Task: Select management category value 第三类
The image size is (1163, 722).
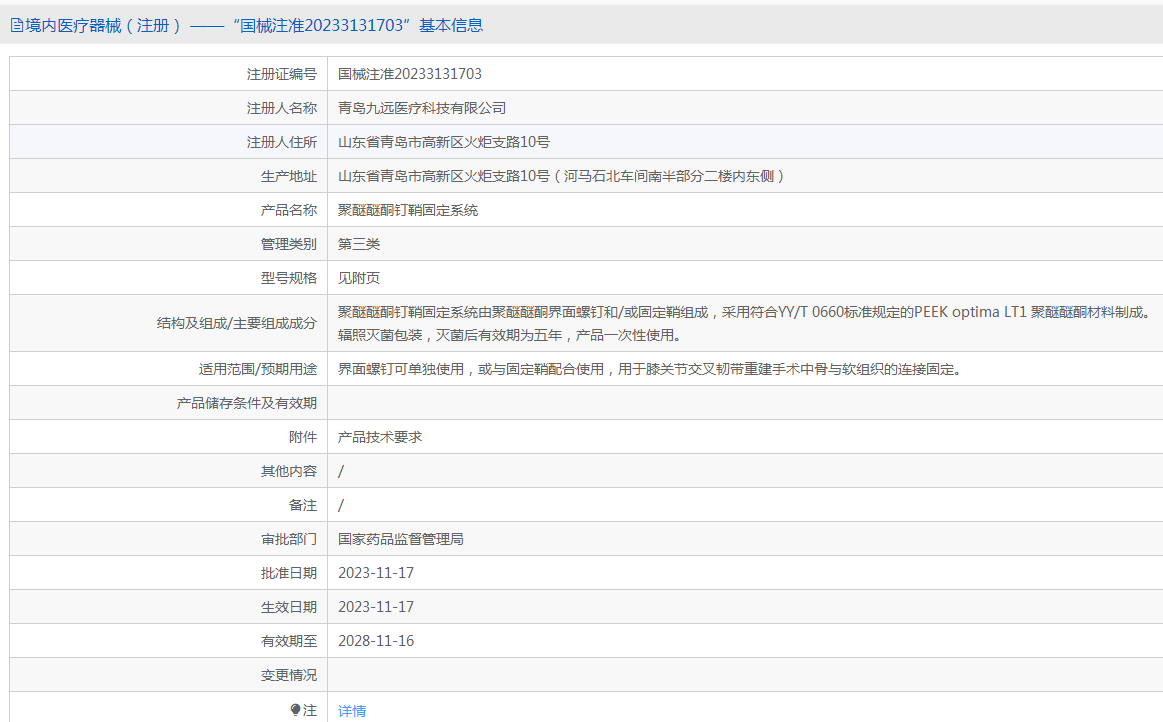Action: pos(359,244)
